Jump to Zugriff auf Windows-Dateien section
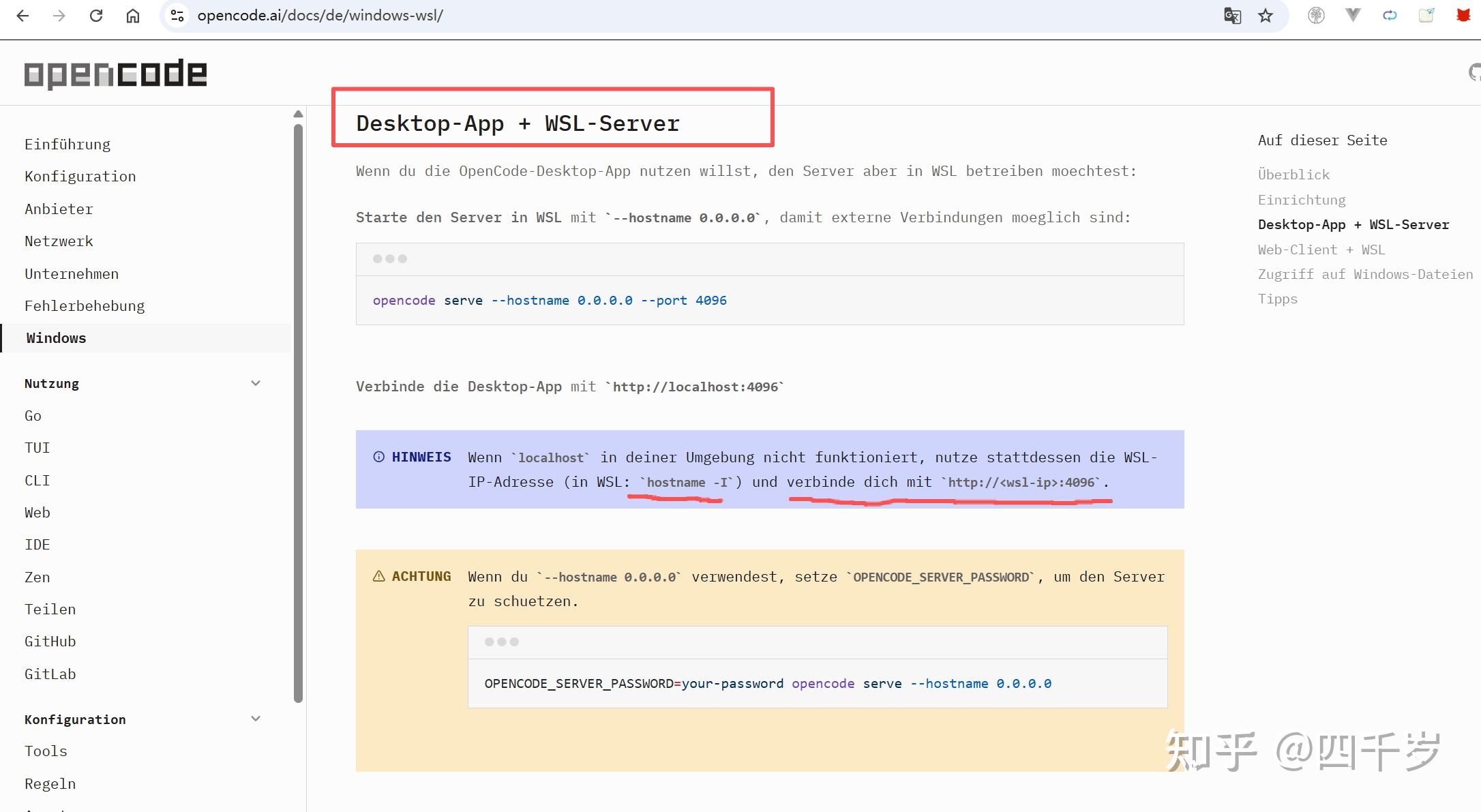Viewport: 1481px width, 812px height. tap(1365, 274)
